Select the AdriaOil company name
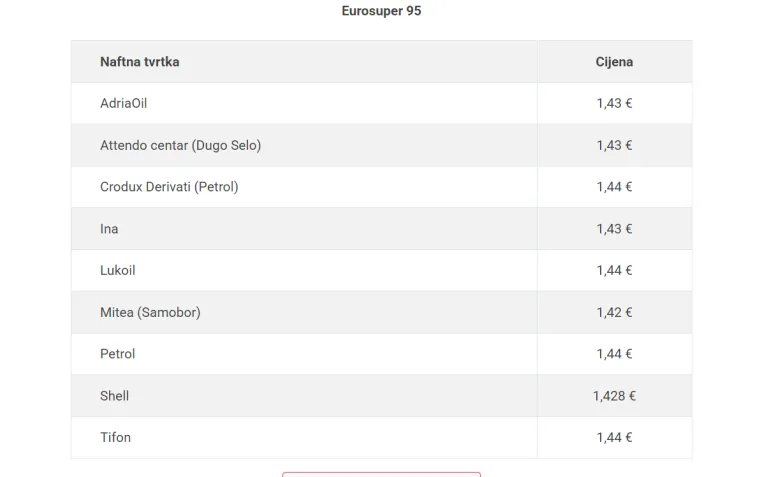This screenshot has width=760, height=477. click(124, 103)
